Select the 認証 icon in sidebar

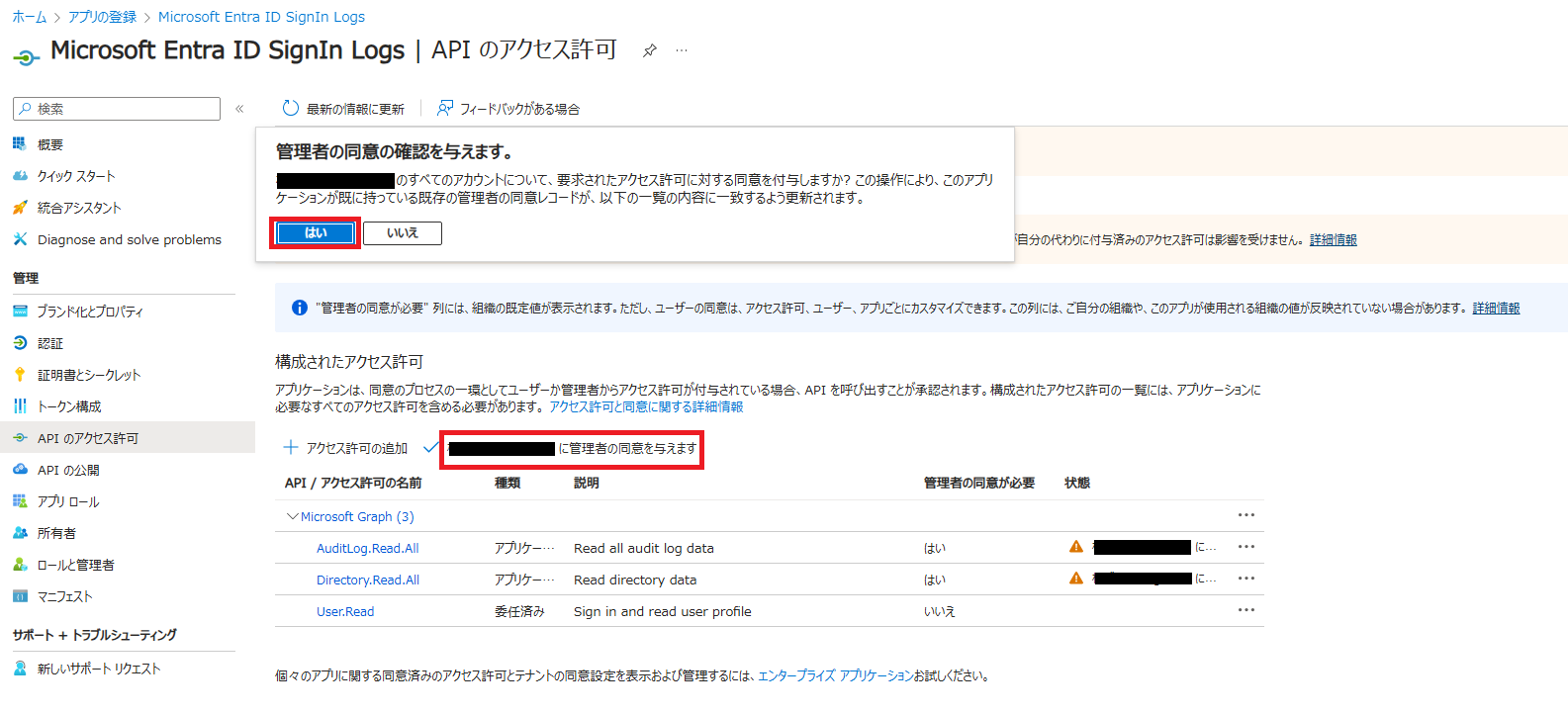[x=20, y=343]
